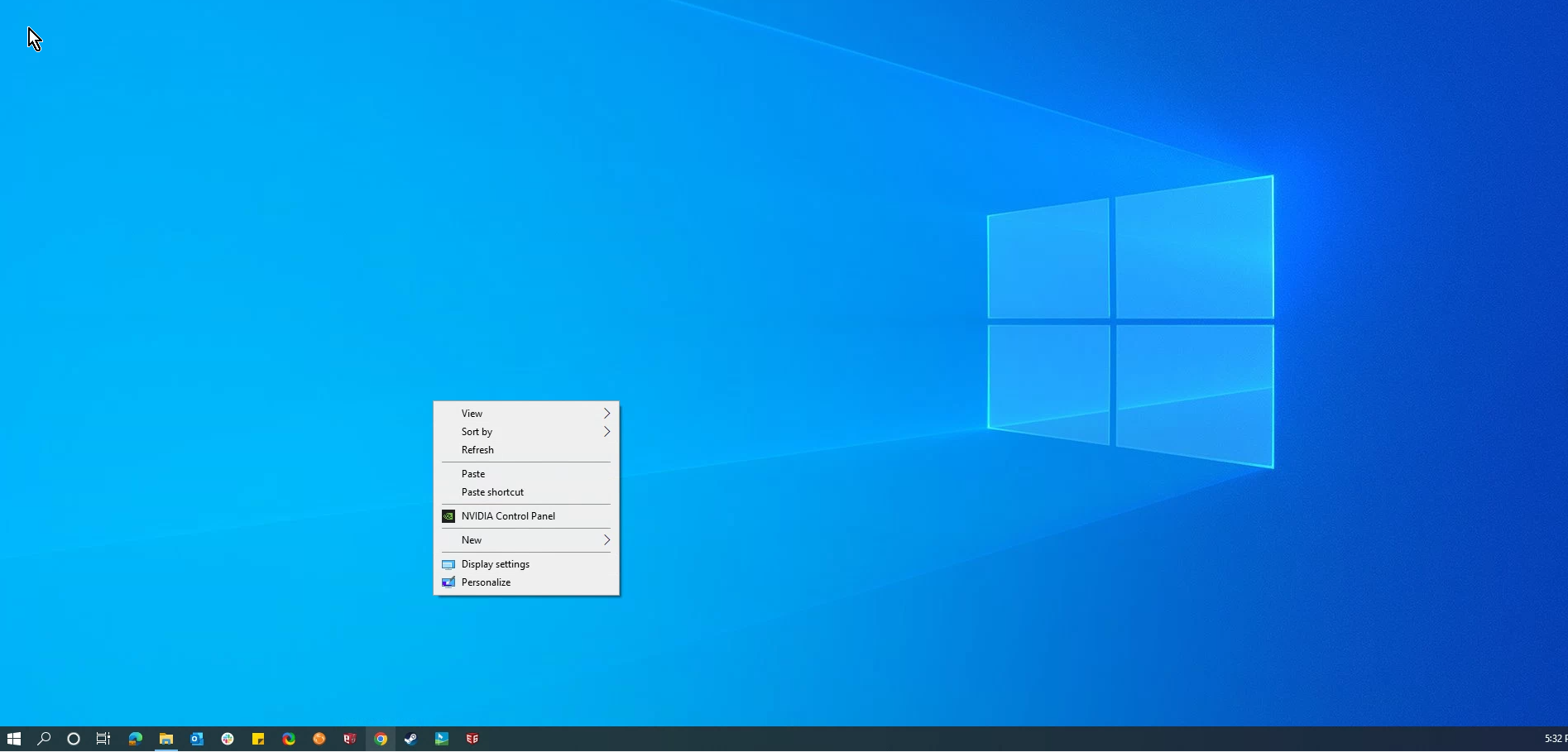Open NVIDIA Control Panel from the menu
The height and width of the screenshot is (752, 1568).
tap(526, 516)
